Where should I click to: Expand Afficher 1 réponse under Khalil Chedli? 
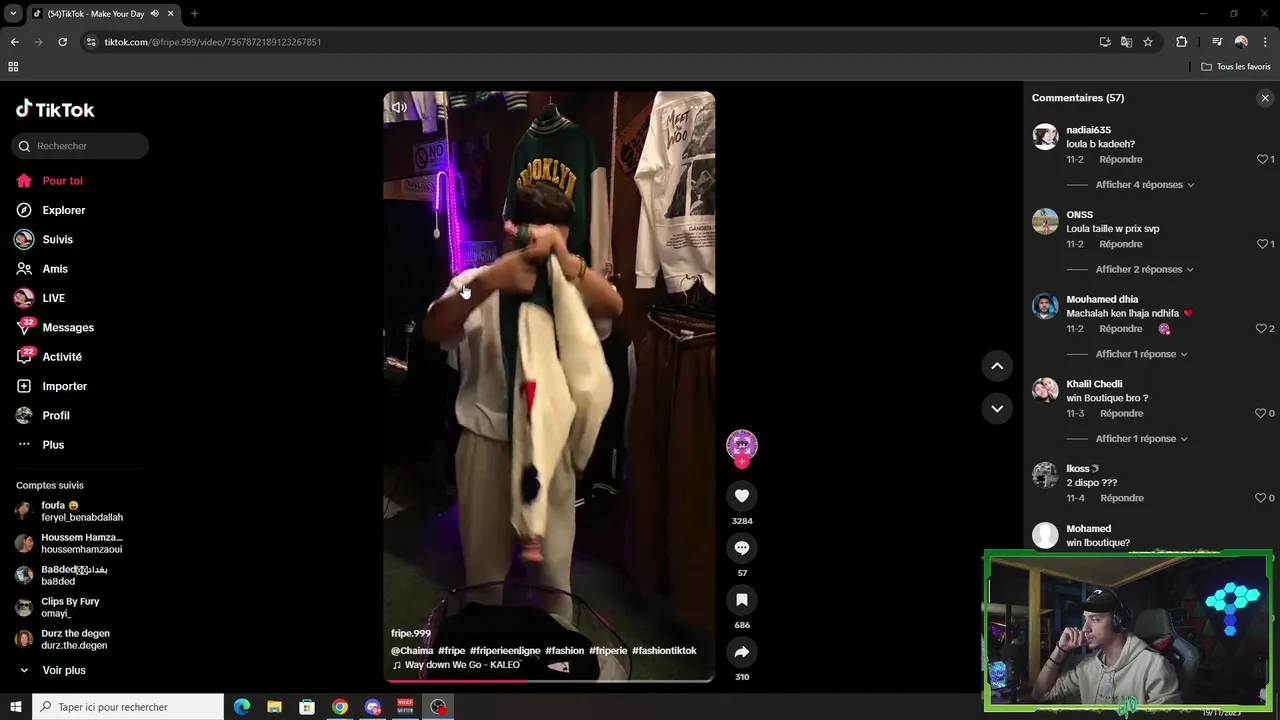tap(1141, 439)
